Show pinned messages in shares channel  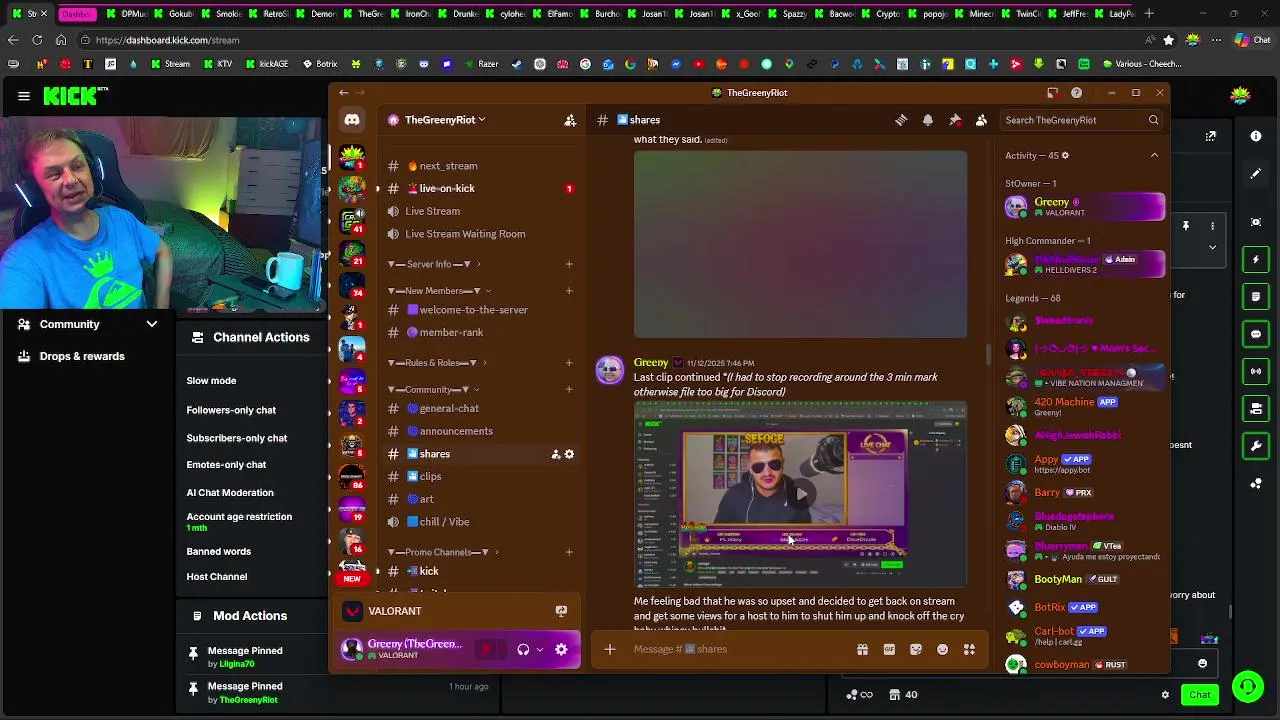(955, 120)
